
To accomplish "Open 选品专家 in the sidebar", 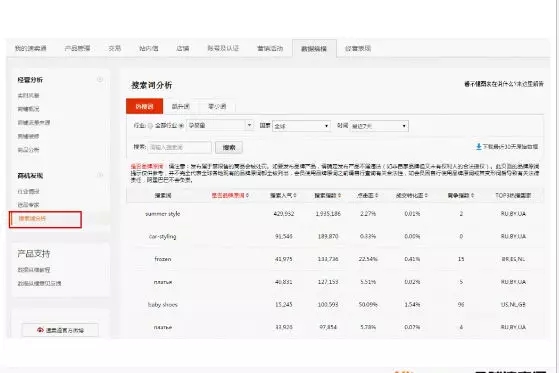I will [29, 204].
